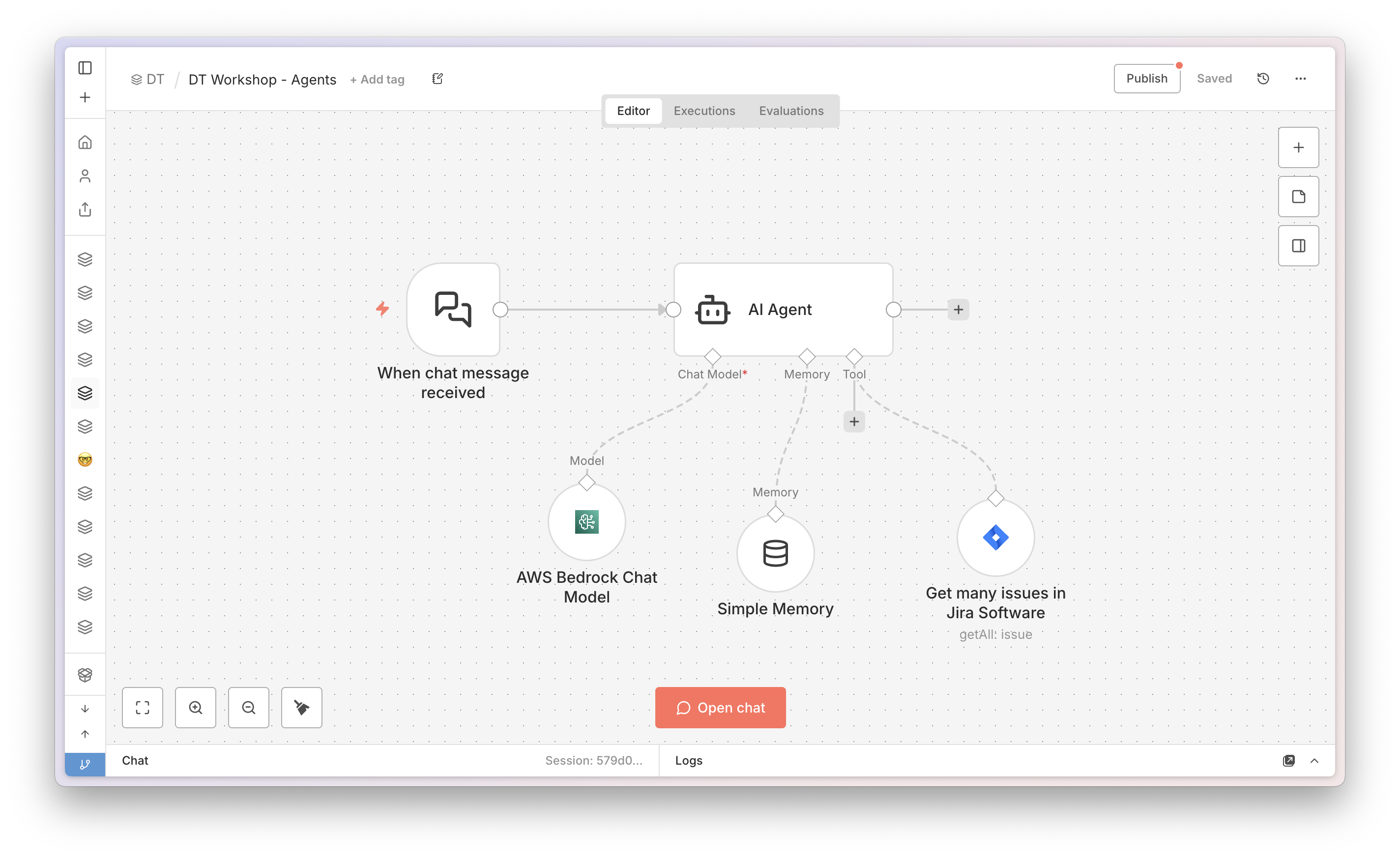Image resolution: width=1400 pixels, height=859 pixels.
Task: Switch to the Evaluations tab
Action: point(791,111)
